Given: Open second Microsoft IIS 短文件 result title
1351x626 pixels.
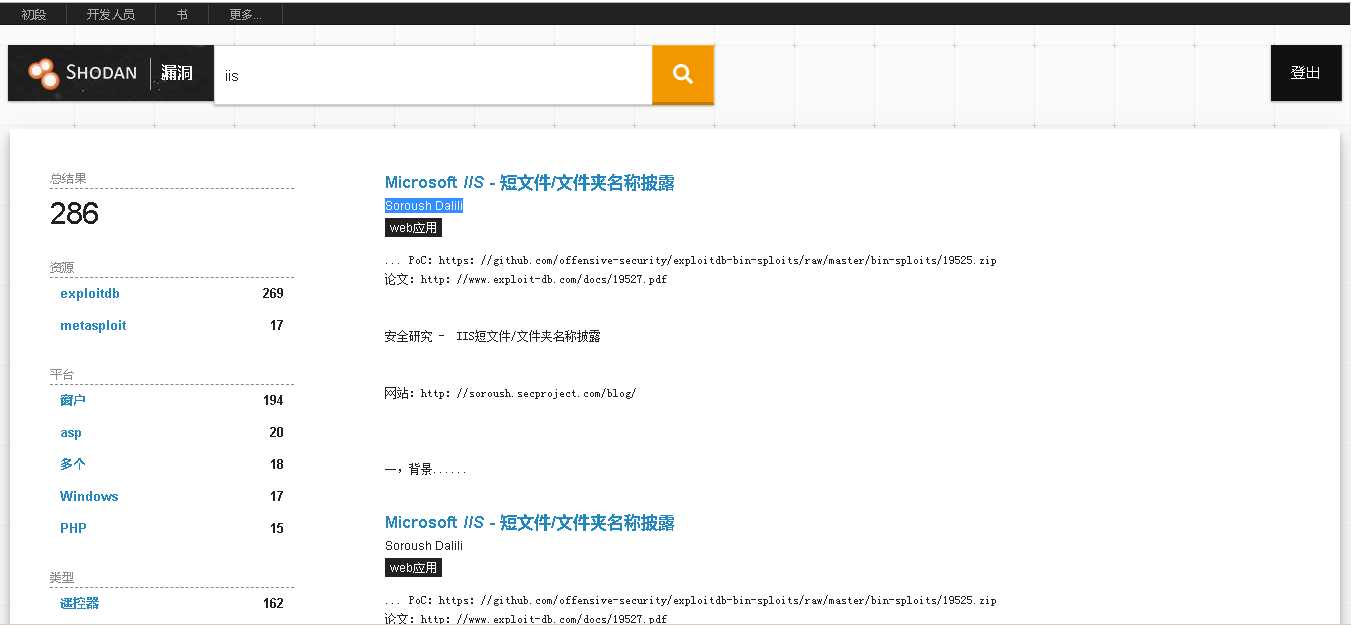Looking at the screenshot, I should click(x=530, y=522).
